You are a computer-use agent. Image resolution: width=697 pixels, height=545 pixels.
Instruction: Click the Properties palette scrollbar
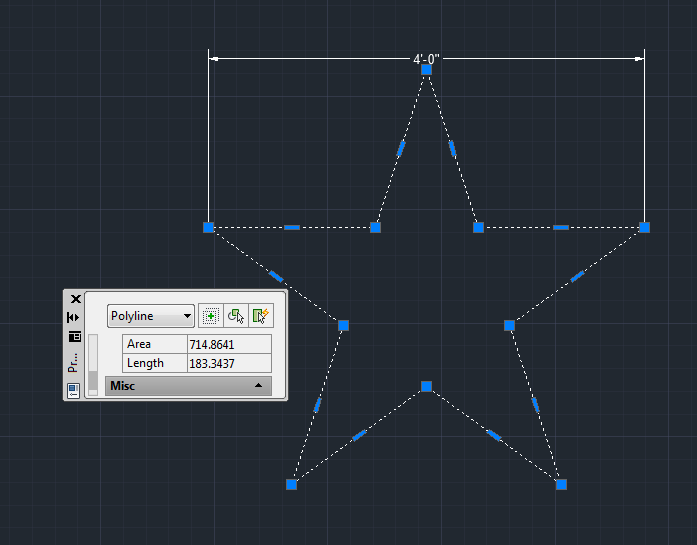93,365
